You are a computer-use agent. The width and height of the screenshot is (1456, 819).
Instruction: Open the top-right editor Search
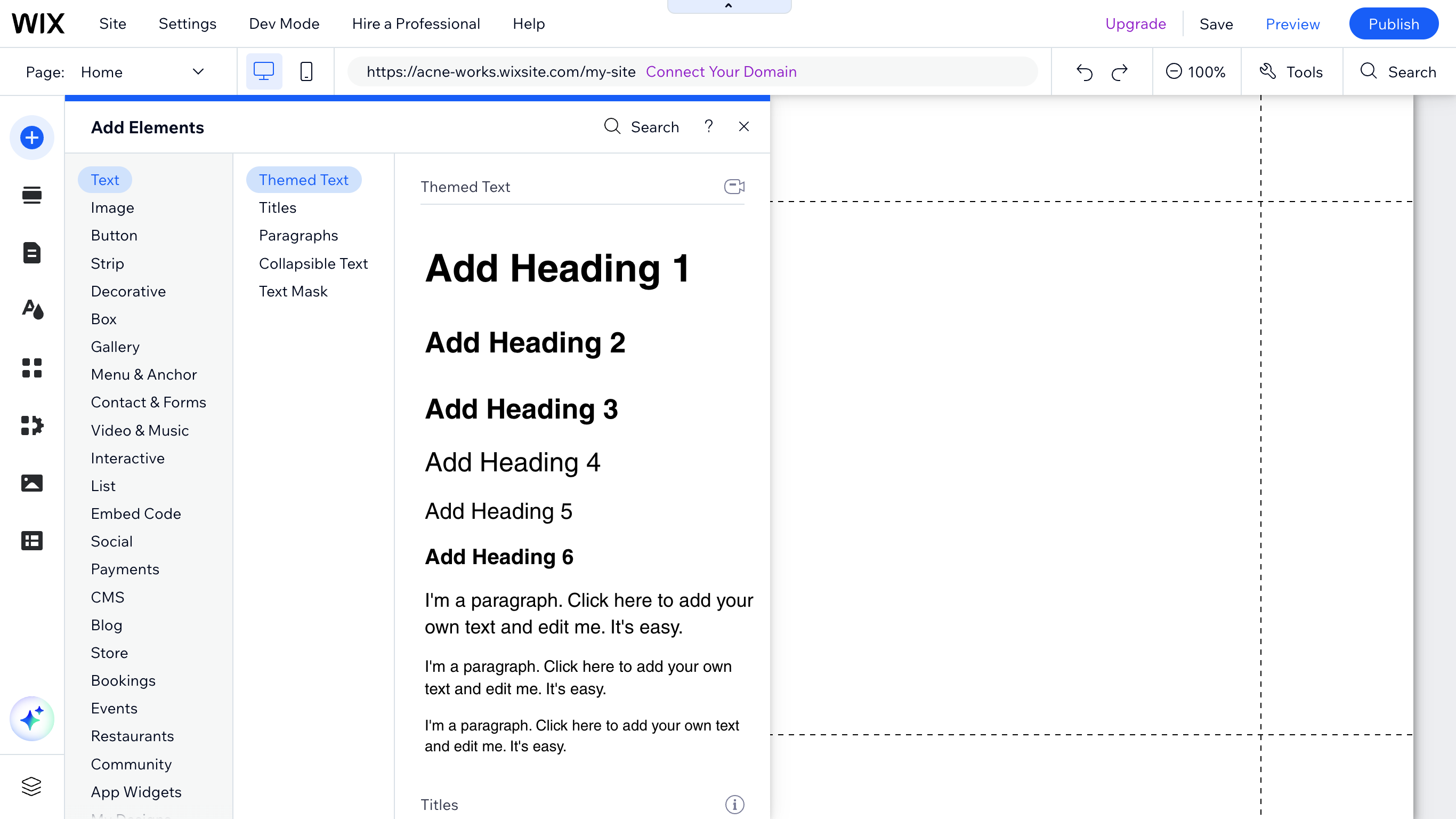point(1398,72)
